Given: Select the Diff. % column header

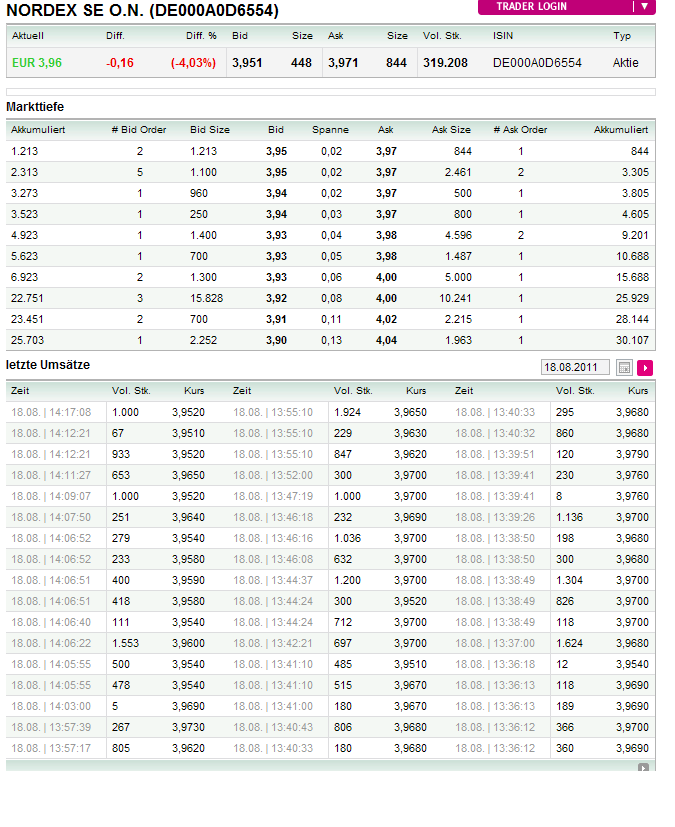Looking at the screenshot, I should click(x=201, y=36).
